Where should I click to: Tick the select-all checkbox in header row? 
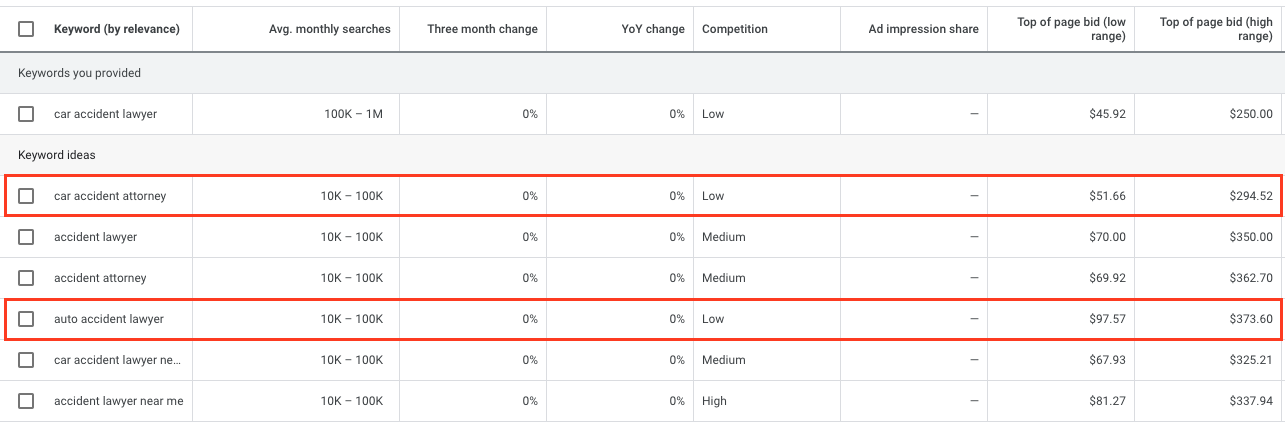26,29
